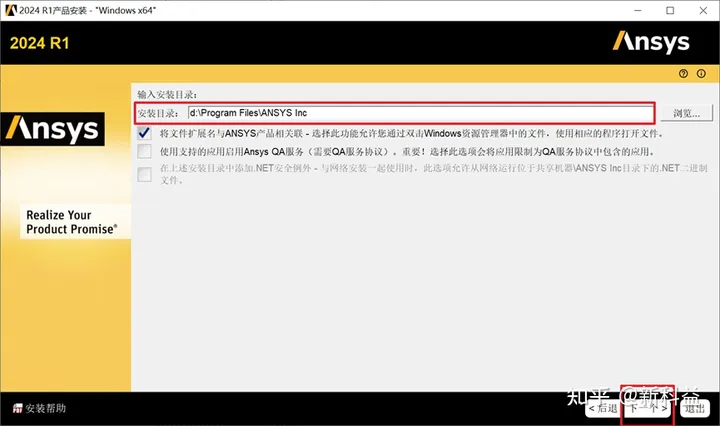Enable the Ansys QA服务 checkbox

coord(144,151)
